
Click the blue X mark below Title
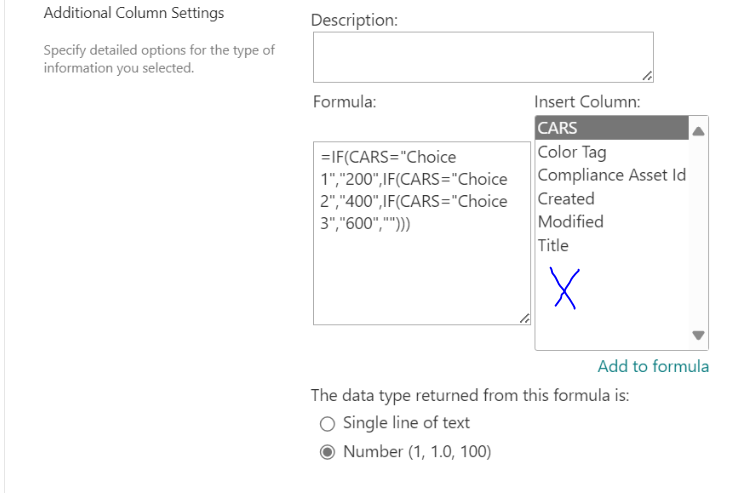tap(564, 288)
